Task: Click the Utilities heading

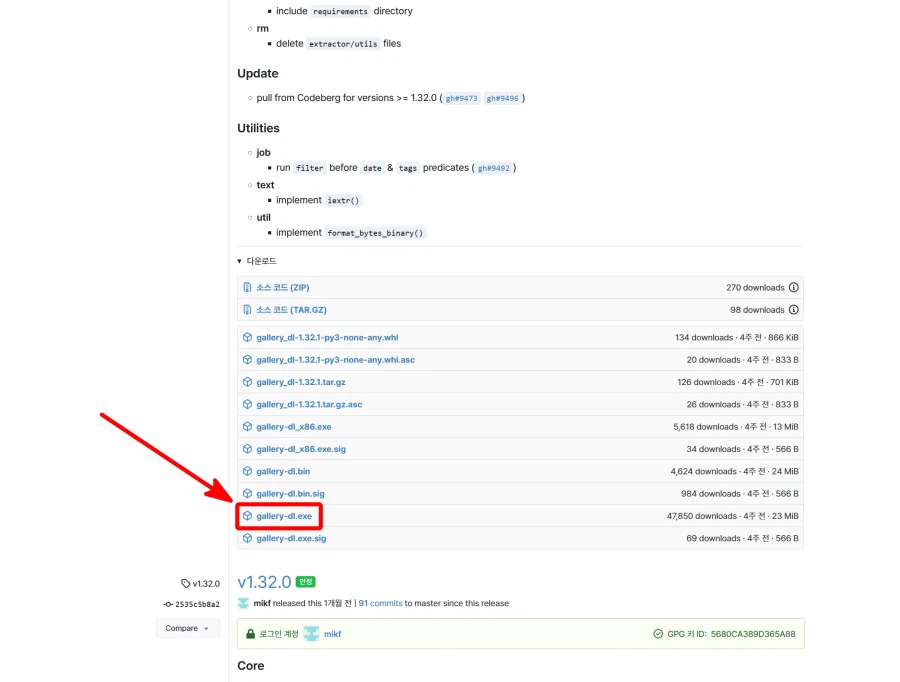Action: [258, 129]
